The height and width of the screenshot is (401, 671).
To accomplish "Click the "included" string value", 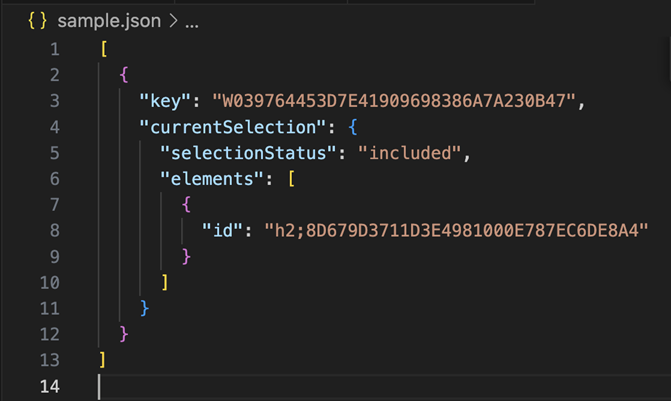I will [410, 153].
